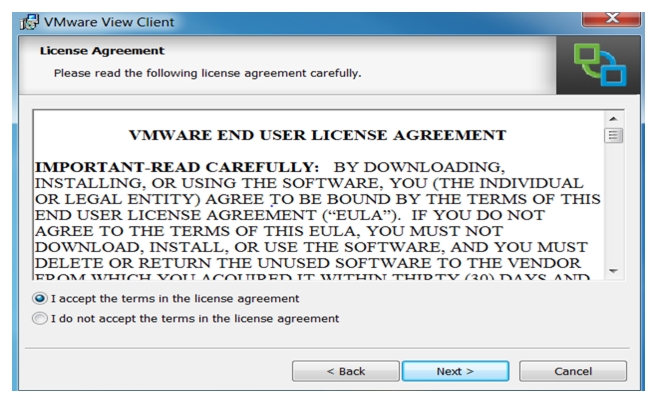Click inside the license agreement text box
The width and height of the screenshot is (658, 404).
tap(319, 195)
